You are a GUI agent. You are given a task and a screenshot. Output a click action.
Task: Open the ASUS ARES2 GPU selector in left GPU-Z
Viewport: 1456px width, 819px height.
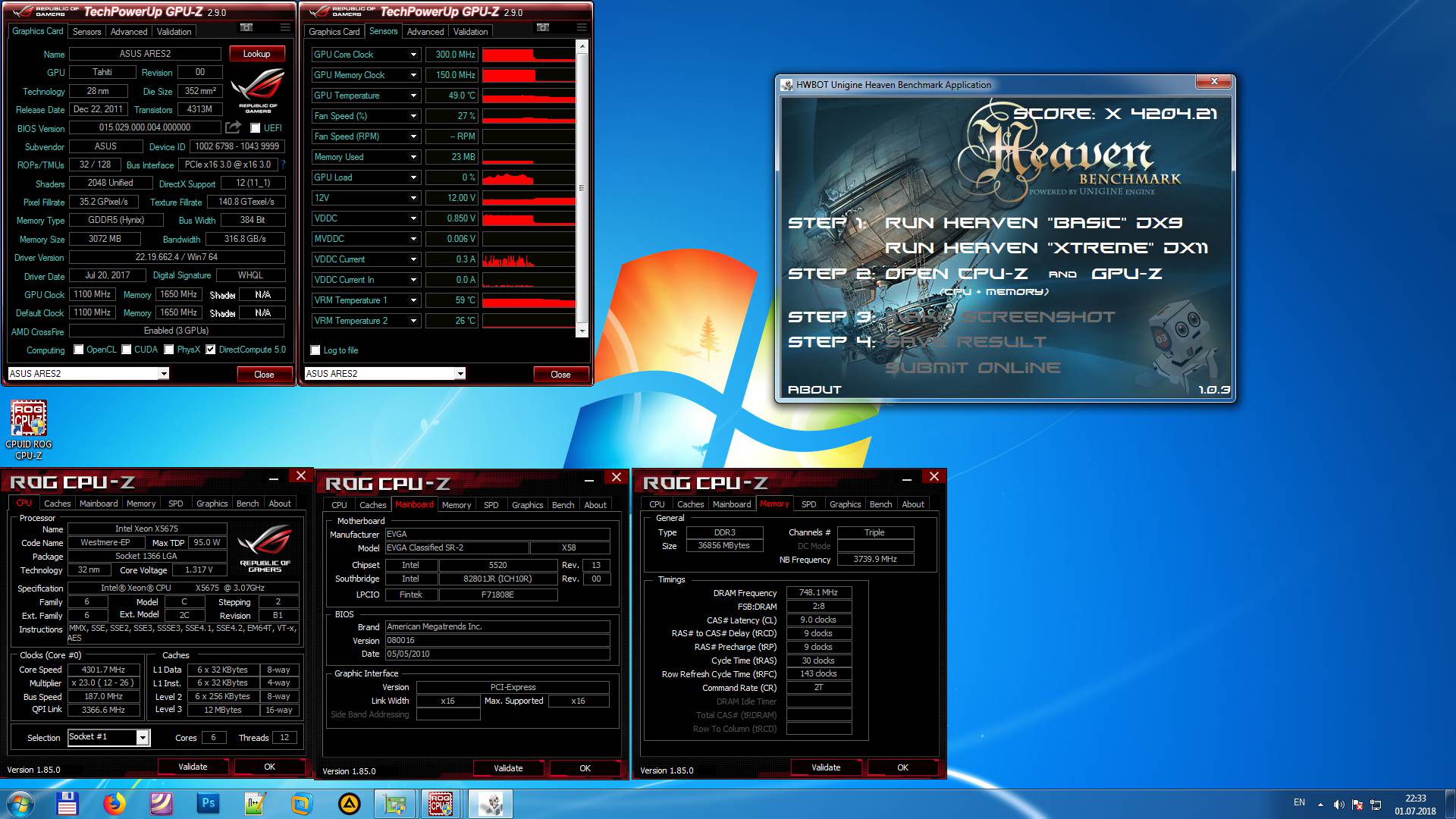pos(88,374)
